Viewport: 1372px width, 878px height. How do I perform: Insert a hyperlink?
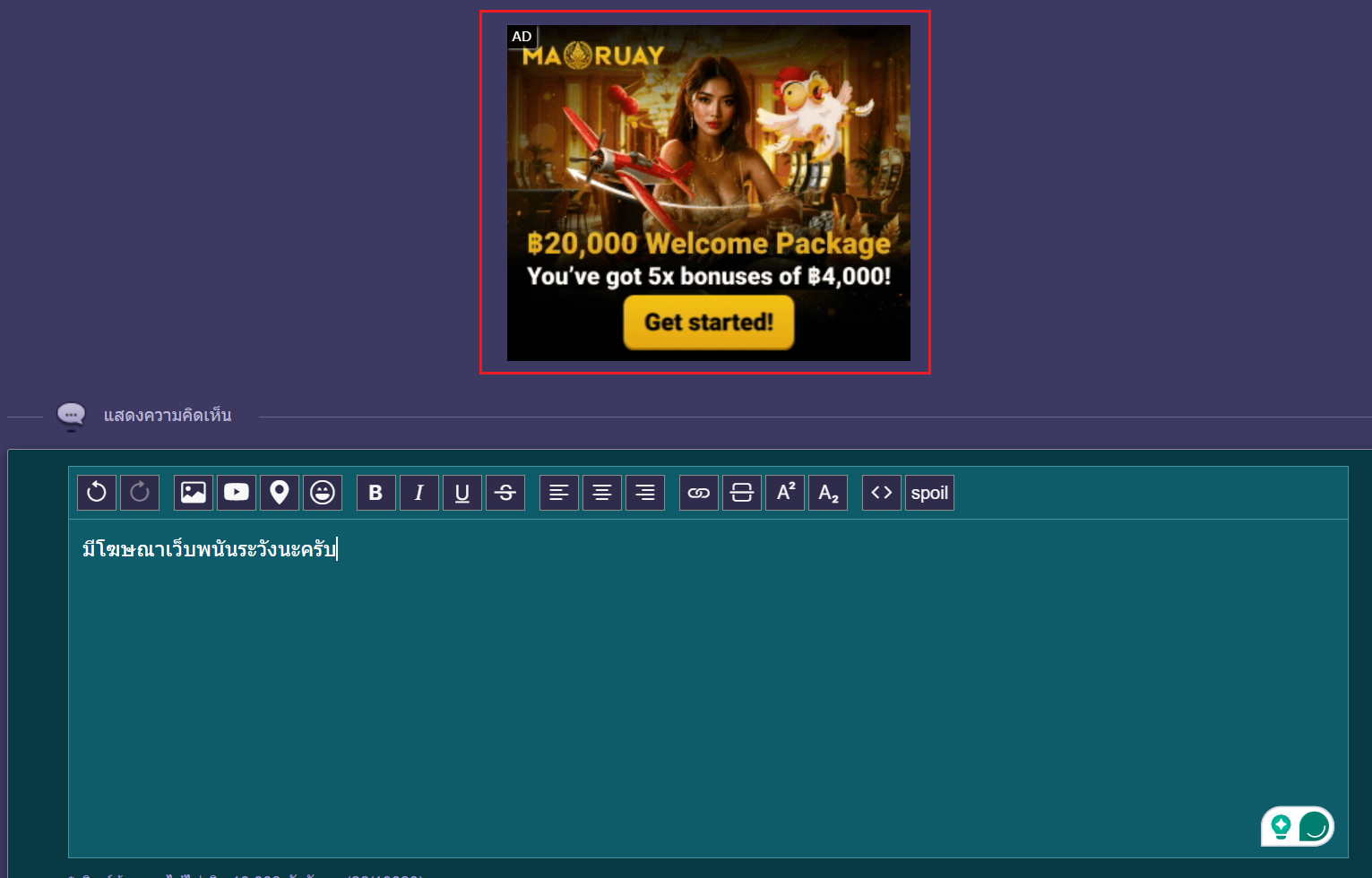(x=699, y=493)
